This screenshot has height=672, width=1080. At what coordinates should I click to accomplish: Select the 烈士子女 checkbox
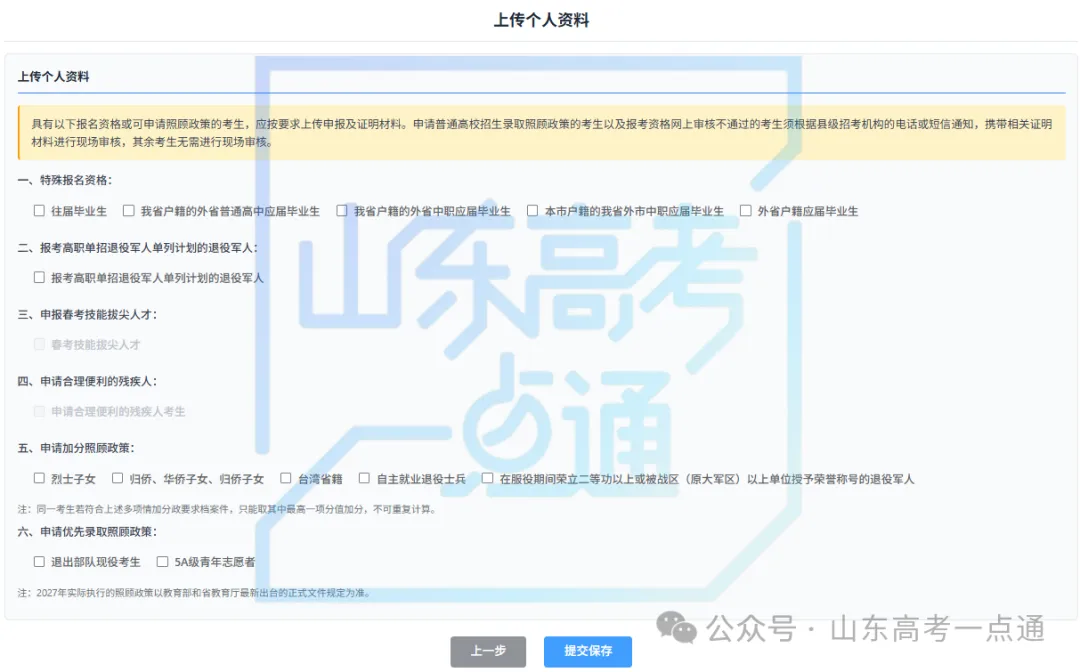click(39, 478)
